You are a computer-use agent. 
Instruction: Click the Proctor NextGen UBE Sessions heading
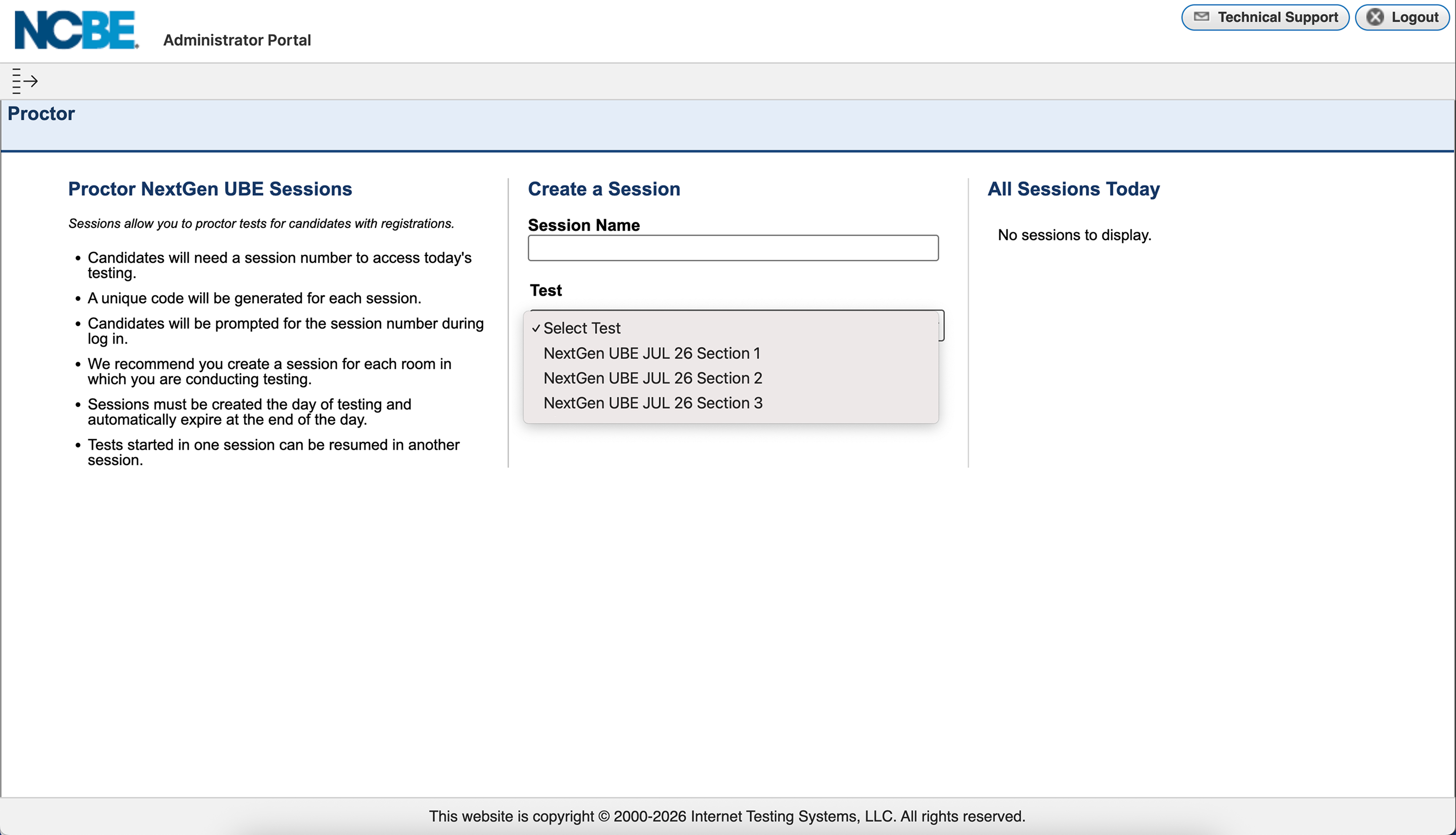pyautogui.click(x=210, y=189)
